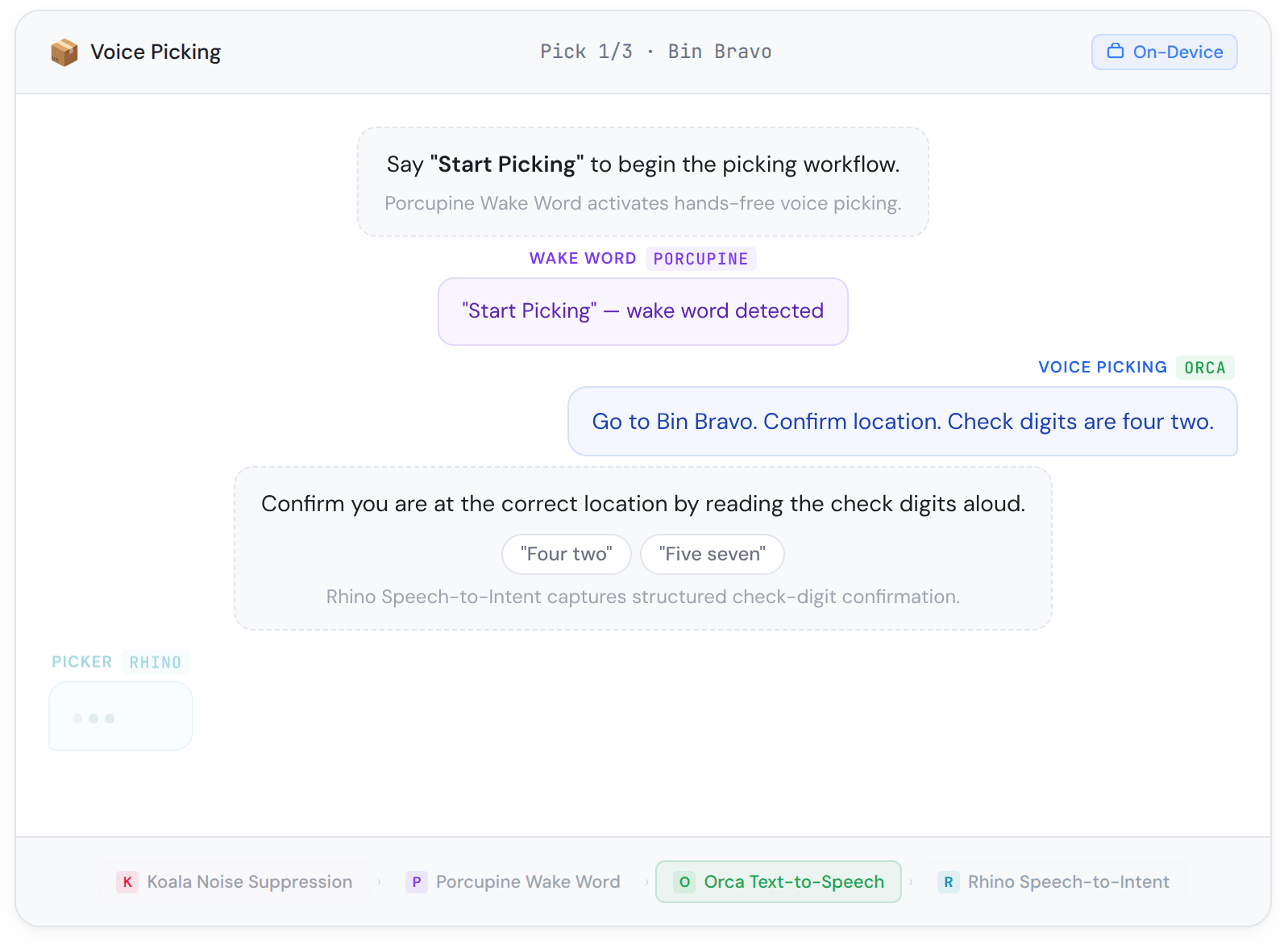Click "Confirm you are at the correct location" text
The width and height of the screenshot is (1288, 945).
click(x=643, y=504)
